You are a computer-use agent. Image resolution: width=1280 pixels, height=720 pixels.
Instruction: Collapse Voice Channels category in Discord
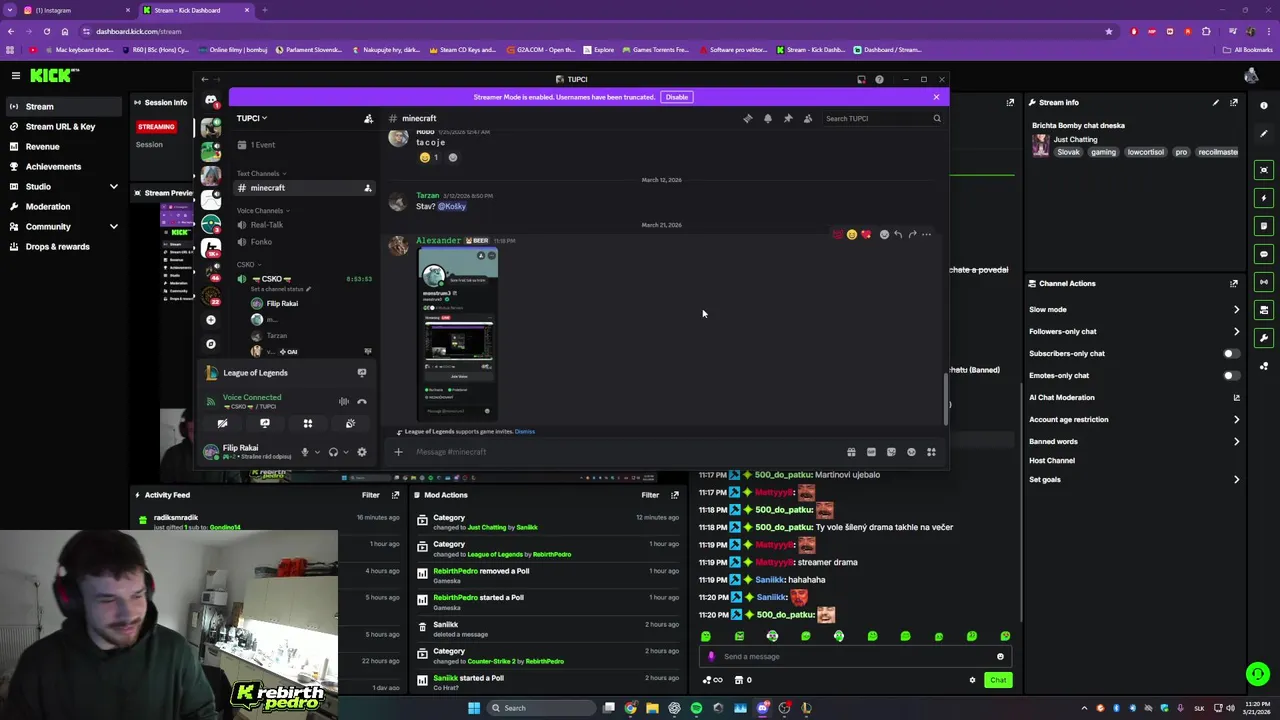pyautogui.click(x=263, y=210)
